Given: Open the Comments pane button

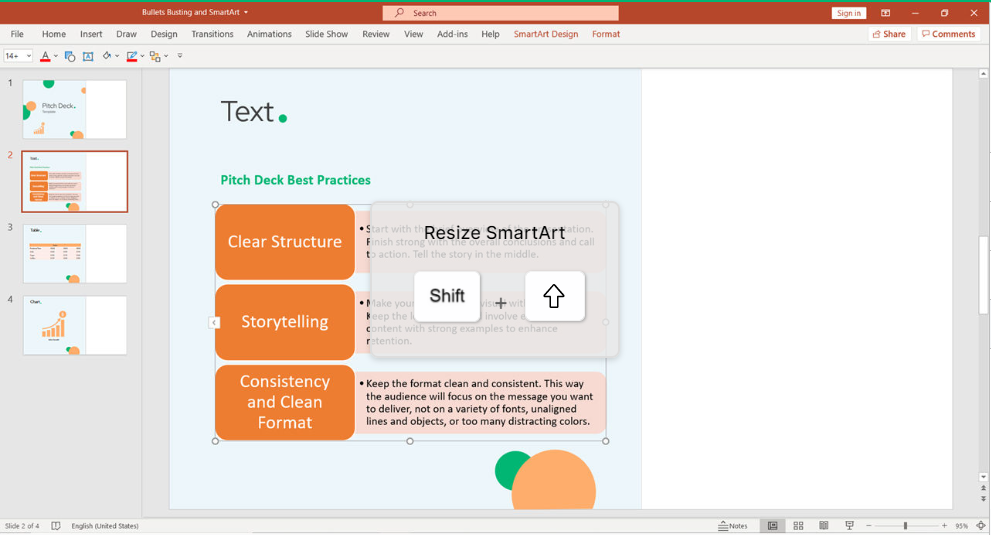Looking at the screenshot, I should tap(949, 34).
